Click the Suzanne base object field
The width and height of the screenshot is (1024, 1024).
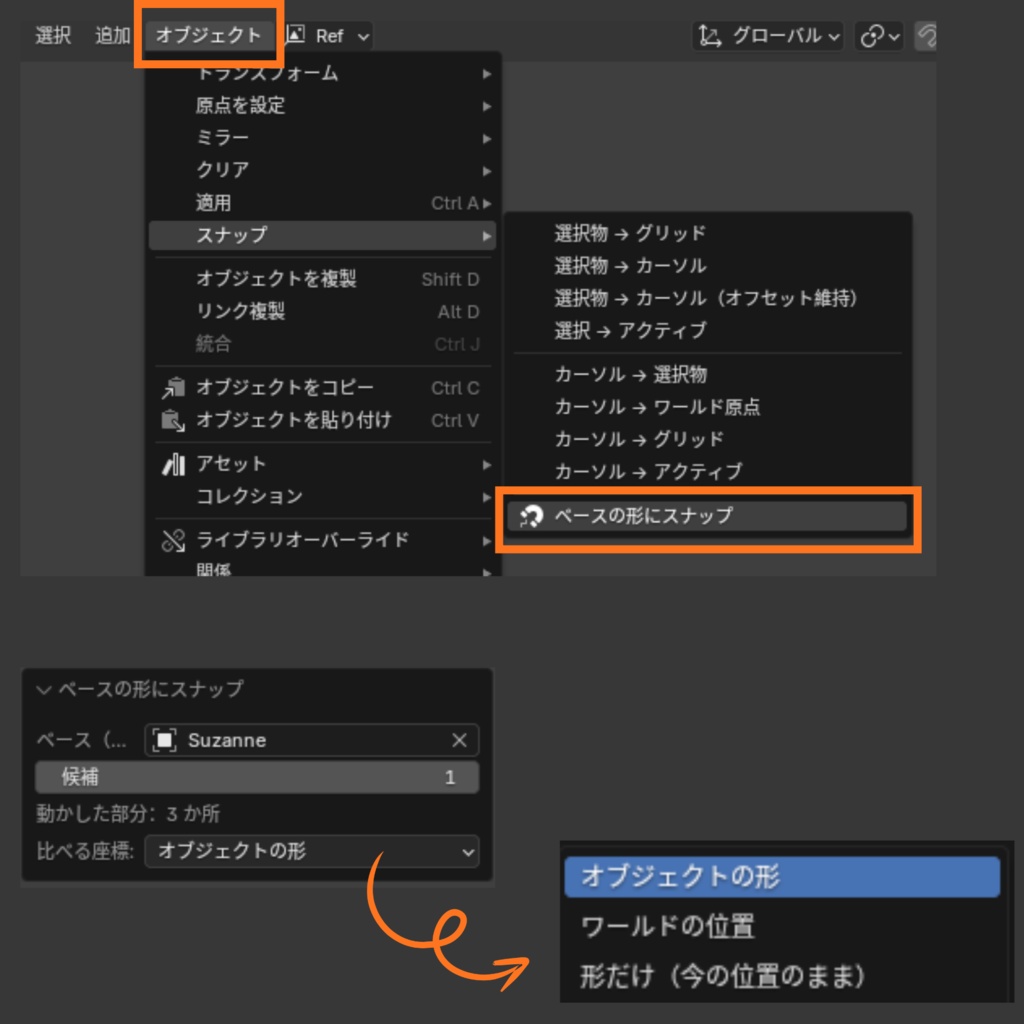pos(312,740)
